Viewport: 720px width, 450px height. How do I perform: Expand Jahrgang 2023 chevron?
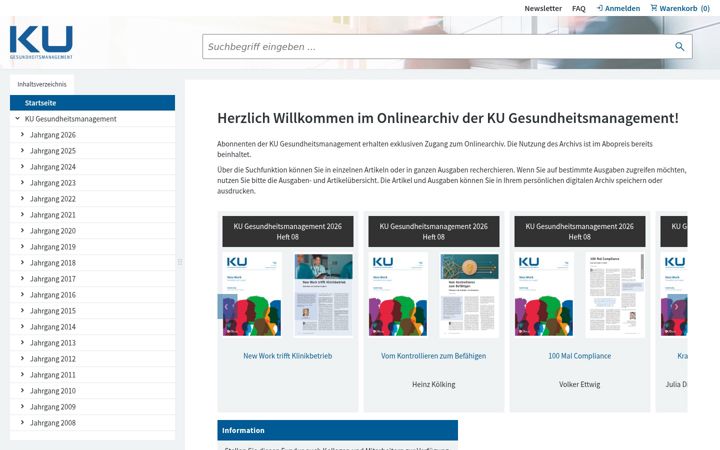(22, 182)
